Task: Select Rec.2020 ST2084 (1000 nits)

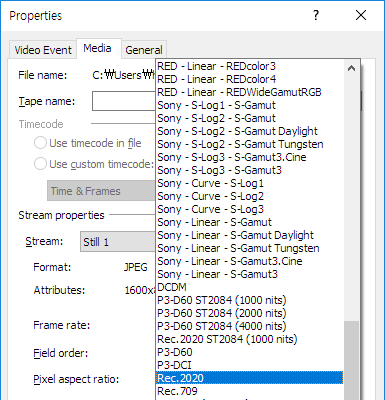Action: 249,339
